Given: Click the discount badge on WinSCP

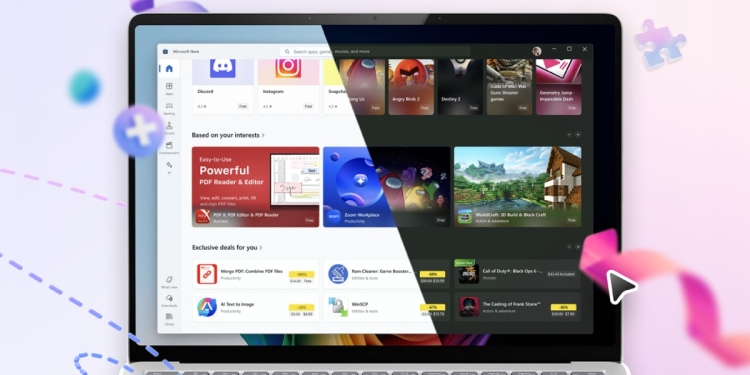Looking at the screenshot, I should (x=432, y=308).
